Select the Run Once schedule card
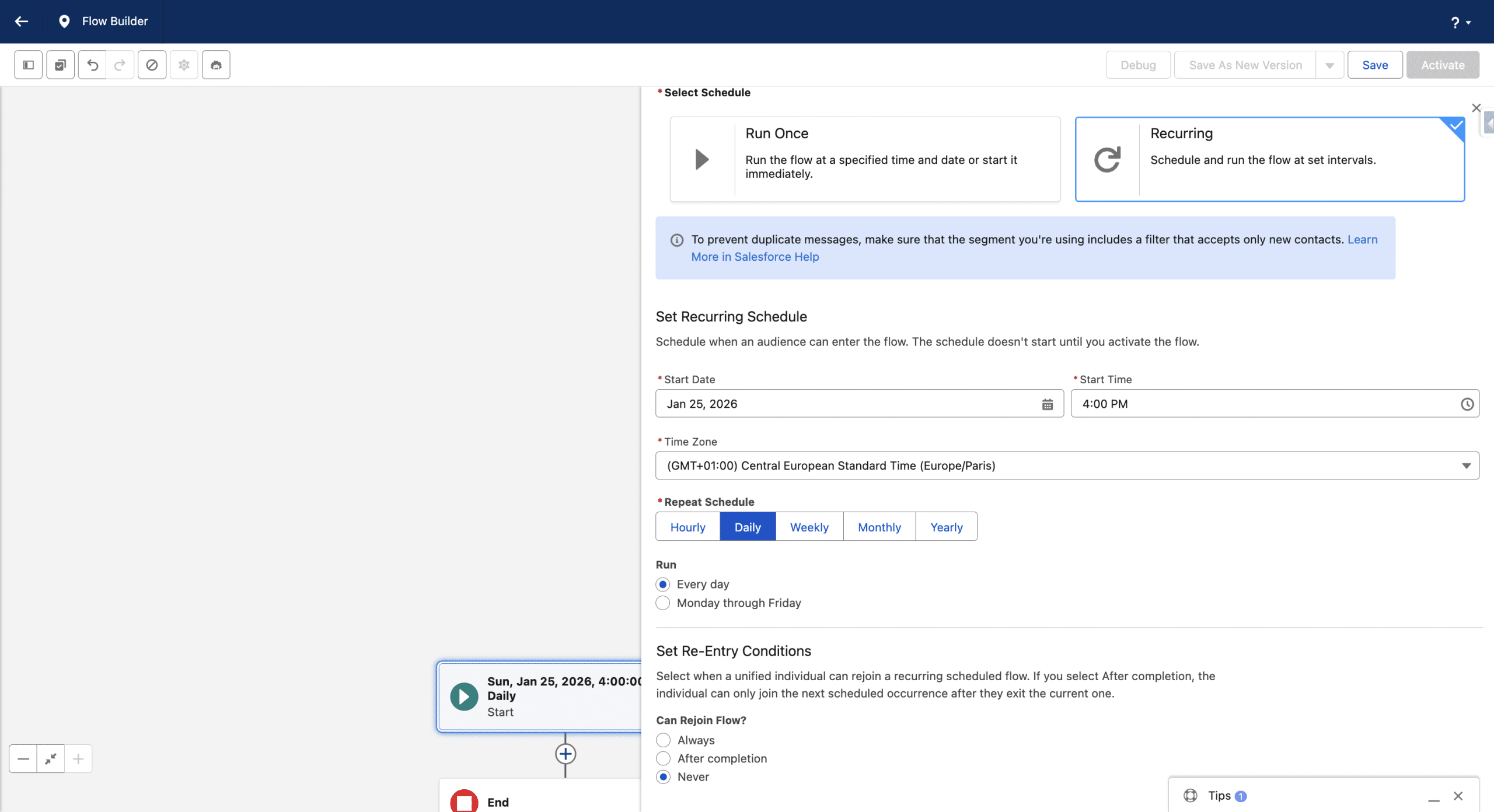 pos(864,159)
